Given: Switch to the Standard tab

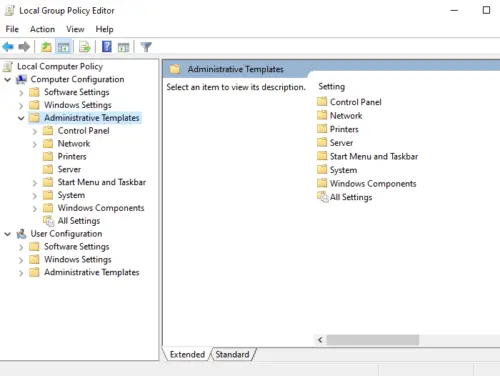Looking at the screenshot, I should pyautogui.click(x=232, y=354).
